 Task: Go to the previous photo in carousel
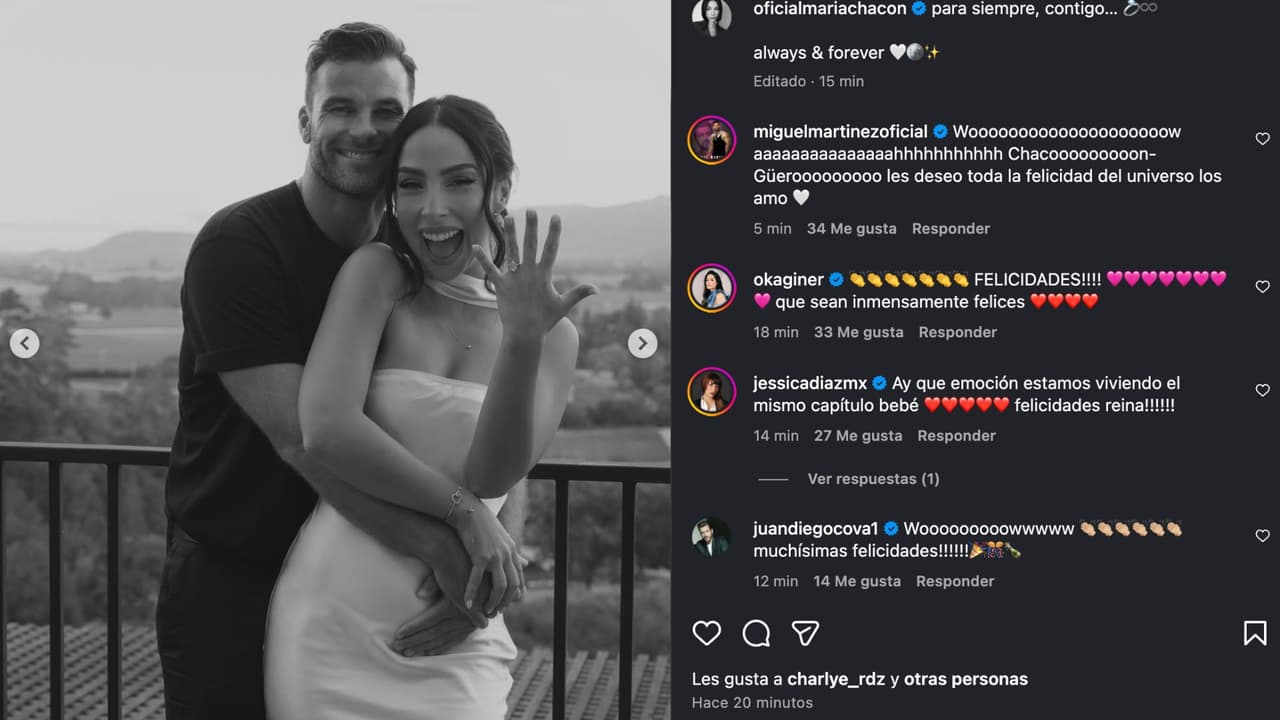tap(24, 344)
